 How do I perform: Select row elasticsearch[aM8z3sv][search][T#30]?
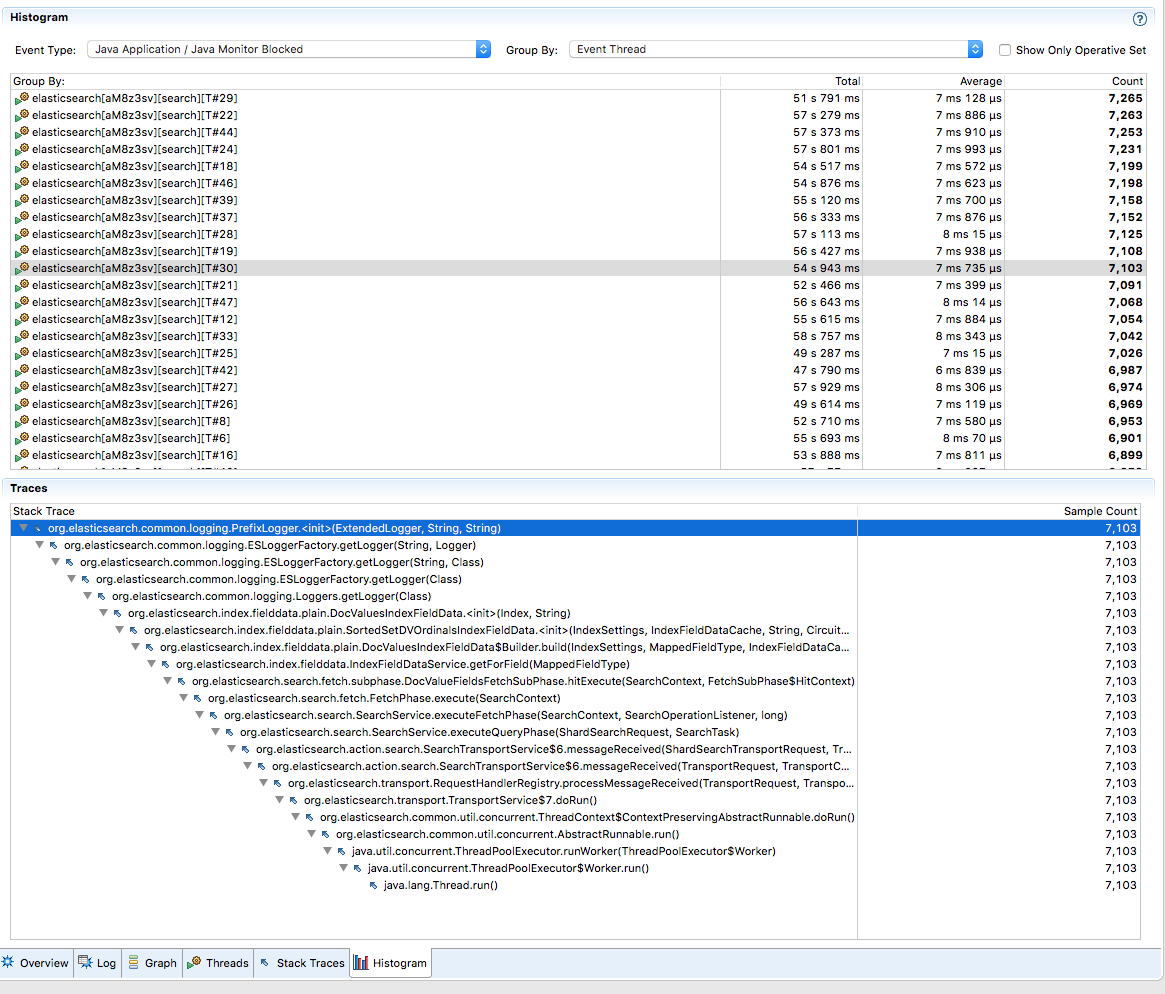(x=578, y=268)
